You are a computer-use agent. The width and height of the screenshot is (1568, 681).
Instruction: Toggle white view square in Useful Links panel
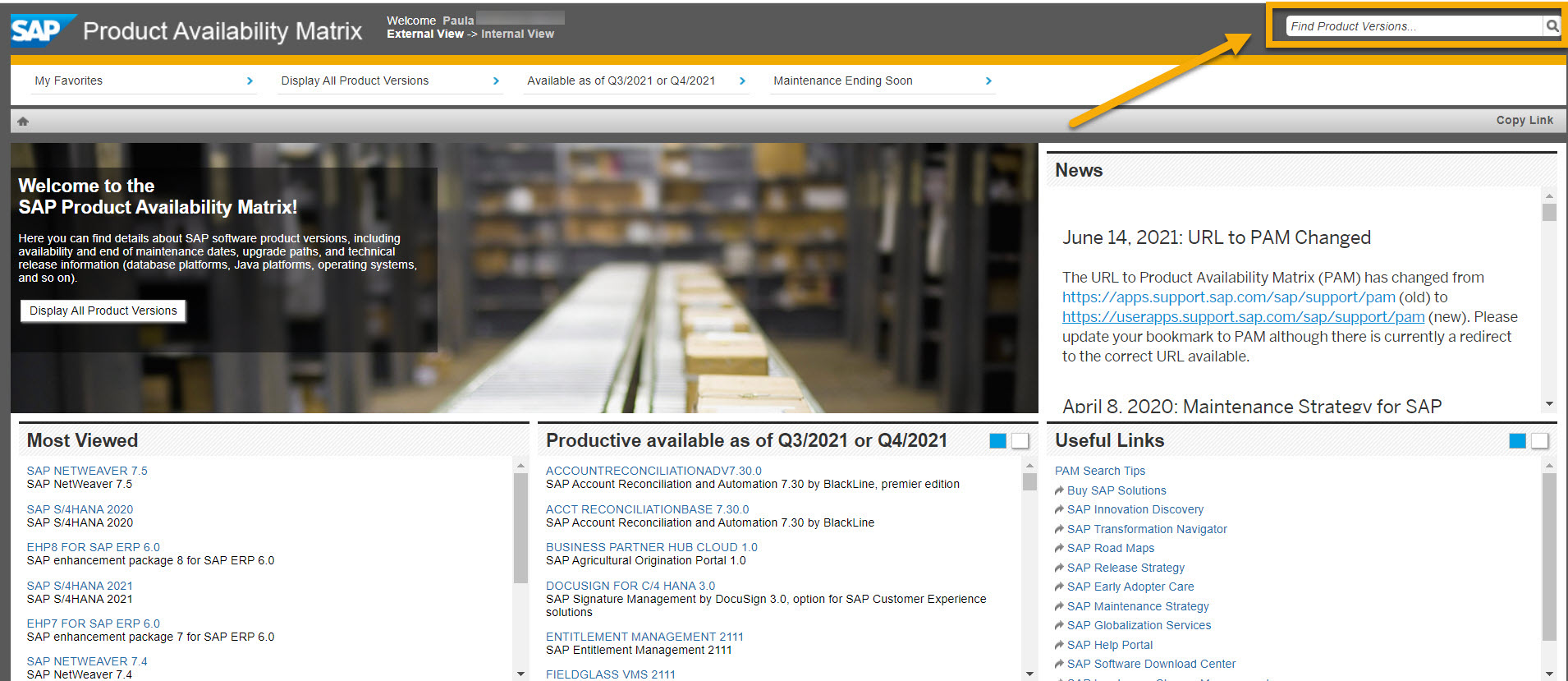1539,441
